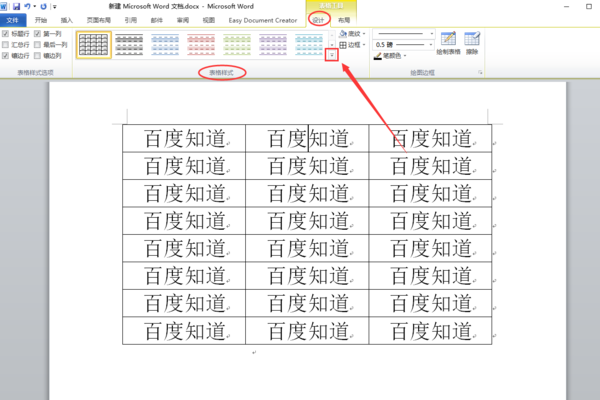600x400 pixels.
Task: Open the 笔颜色 (Pen Color) dropdown arrow
Action: [405, 56]
